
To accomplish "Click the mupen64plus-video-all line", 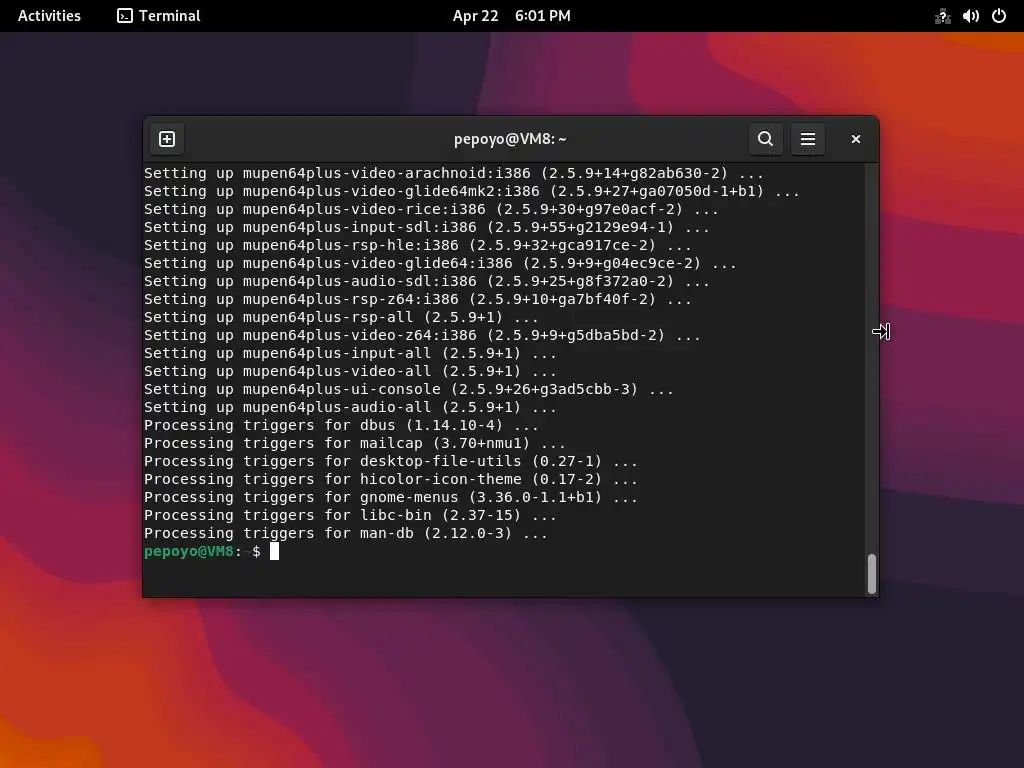I will (x=351, y=371).
